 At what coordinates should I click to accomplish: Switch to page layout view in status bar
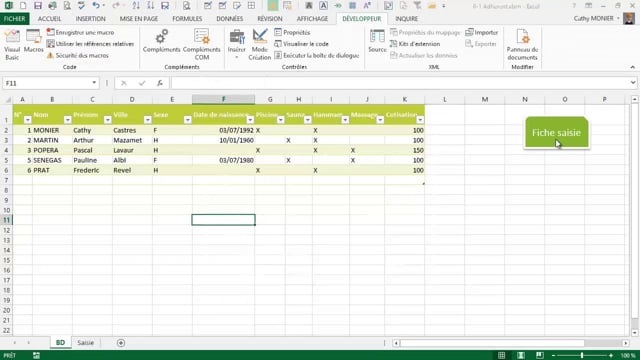[x=521, y=355]
